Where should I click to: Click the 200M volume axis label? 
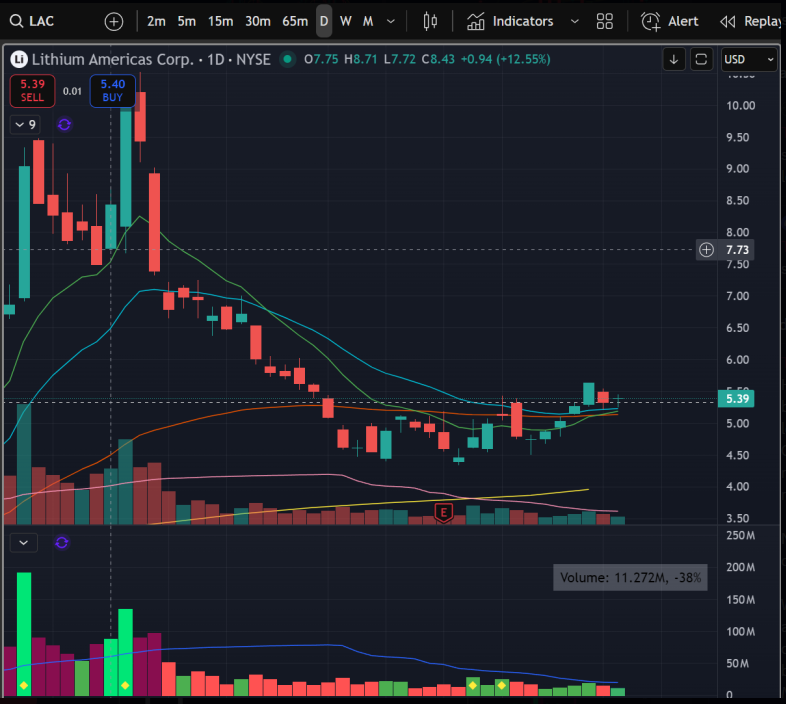coord(740,568)
